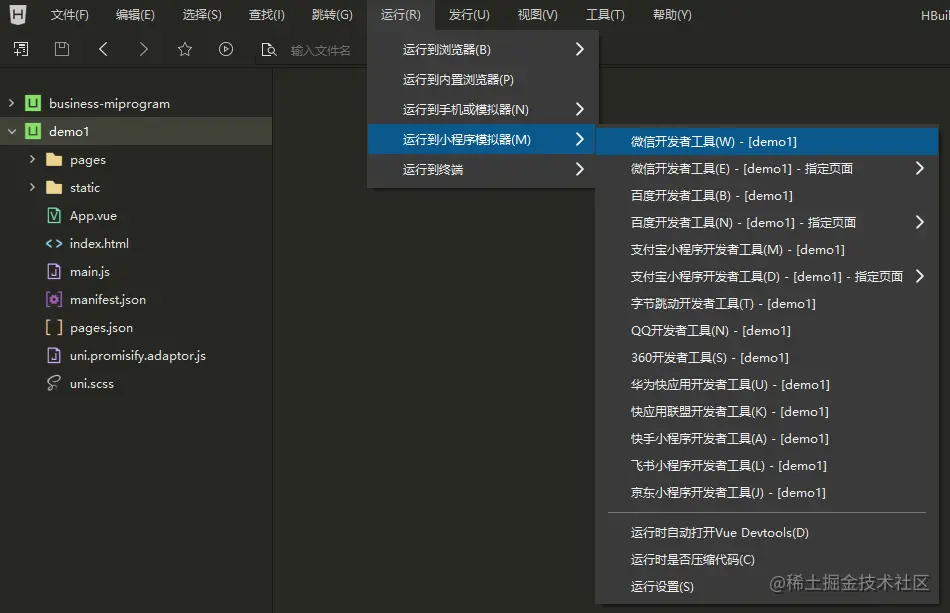Click the save file toolbar icon
The image size is (950, 613).
coord(62,49)
